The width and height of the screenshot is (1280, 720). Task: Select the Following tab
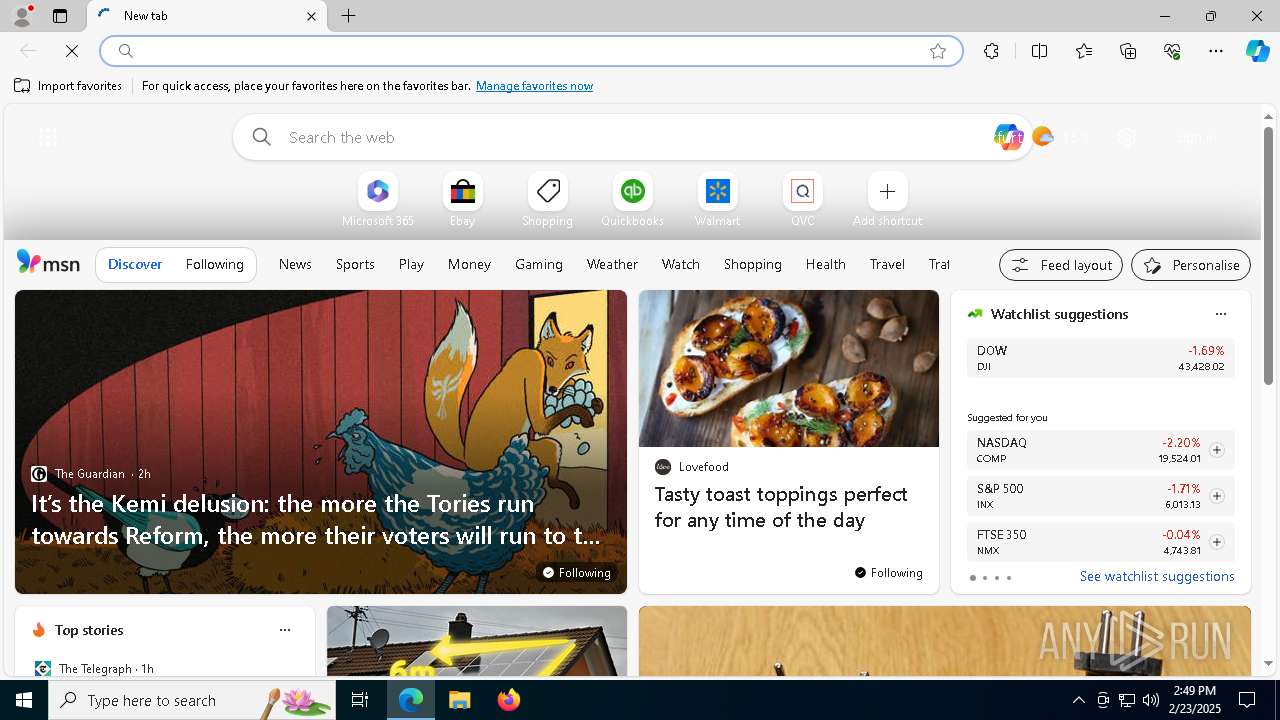click(214, 264)
